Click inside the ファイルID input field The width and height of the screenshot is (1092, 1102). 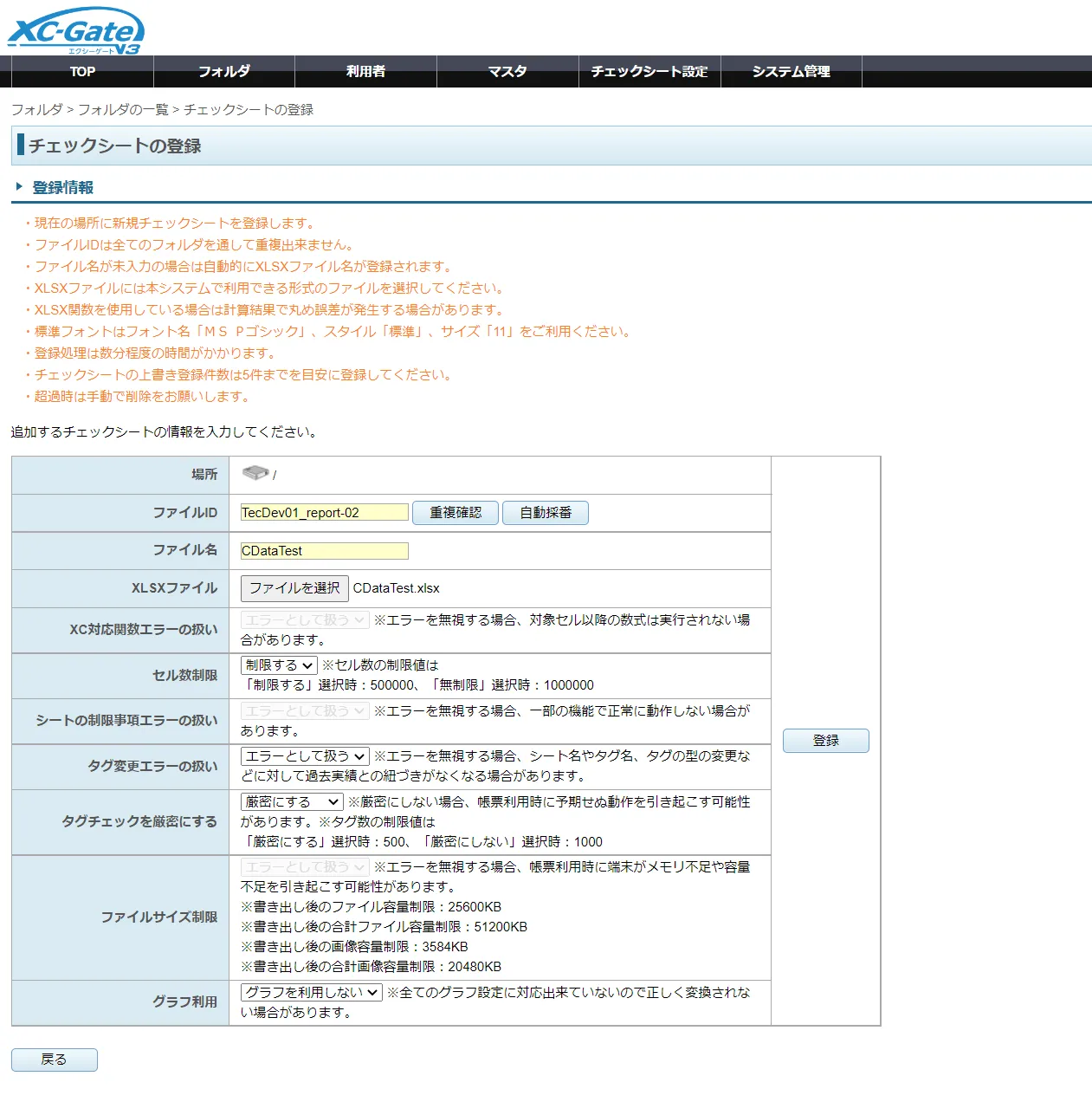pos(323,512)
